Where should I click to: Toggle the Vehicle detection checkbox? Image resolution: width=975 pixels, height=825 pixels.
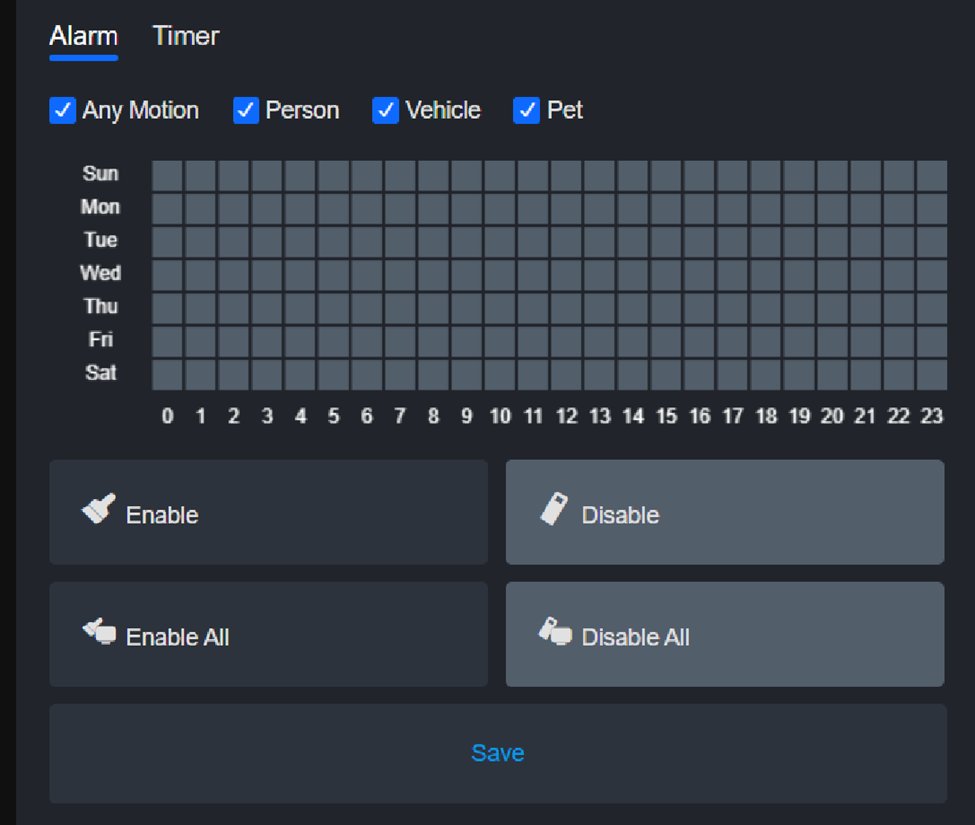(x=386, y=111)
